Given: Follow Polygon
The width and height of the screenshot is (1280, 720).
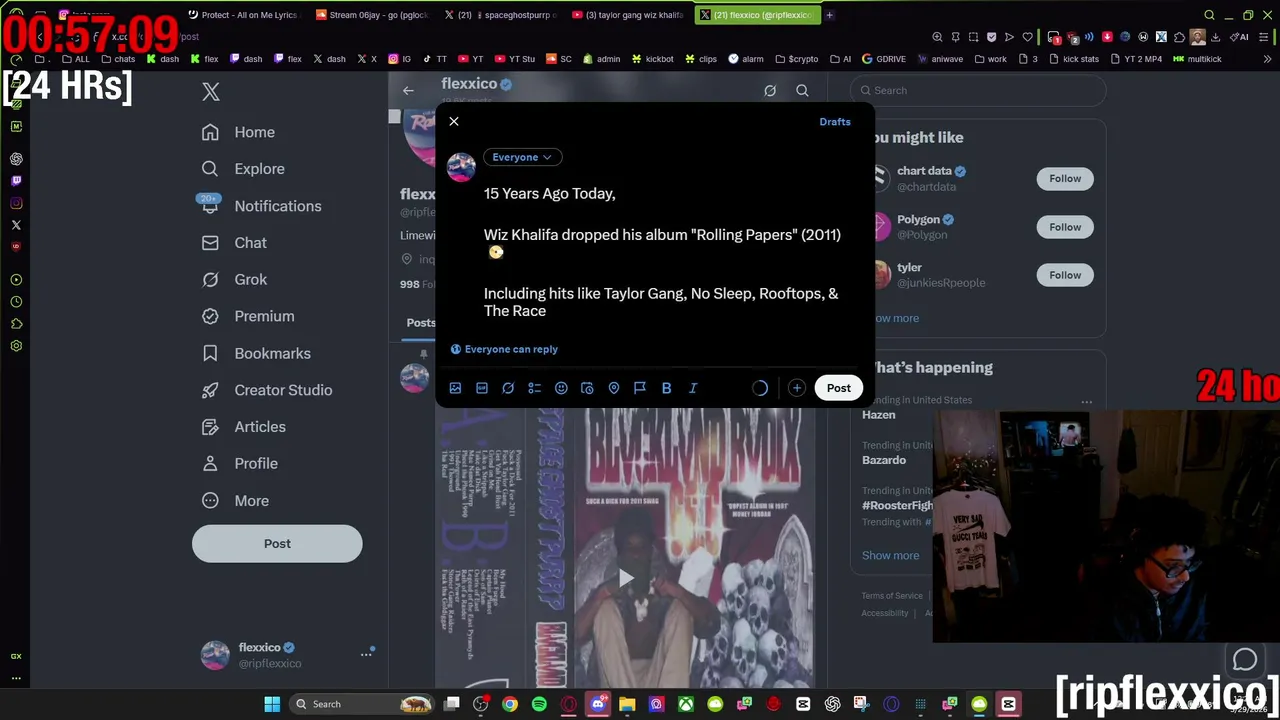Looking at the screenshot, I should 1065,227.
